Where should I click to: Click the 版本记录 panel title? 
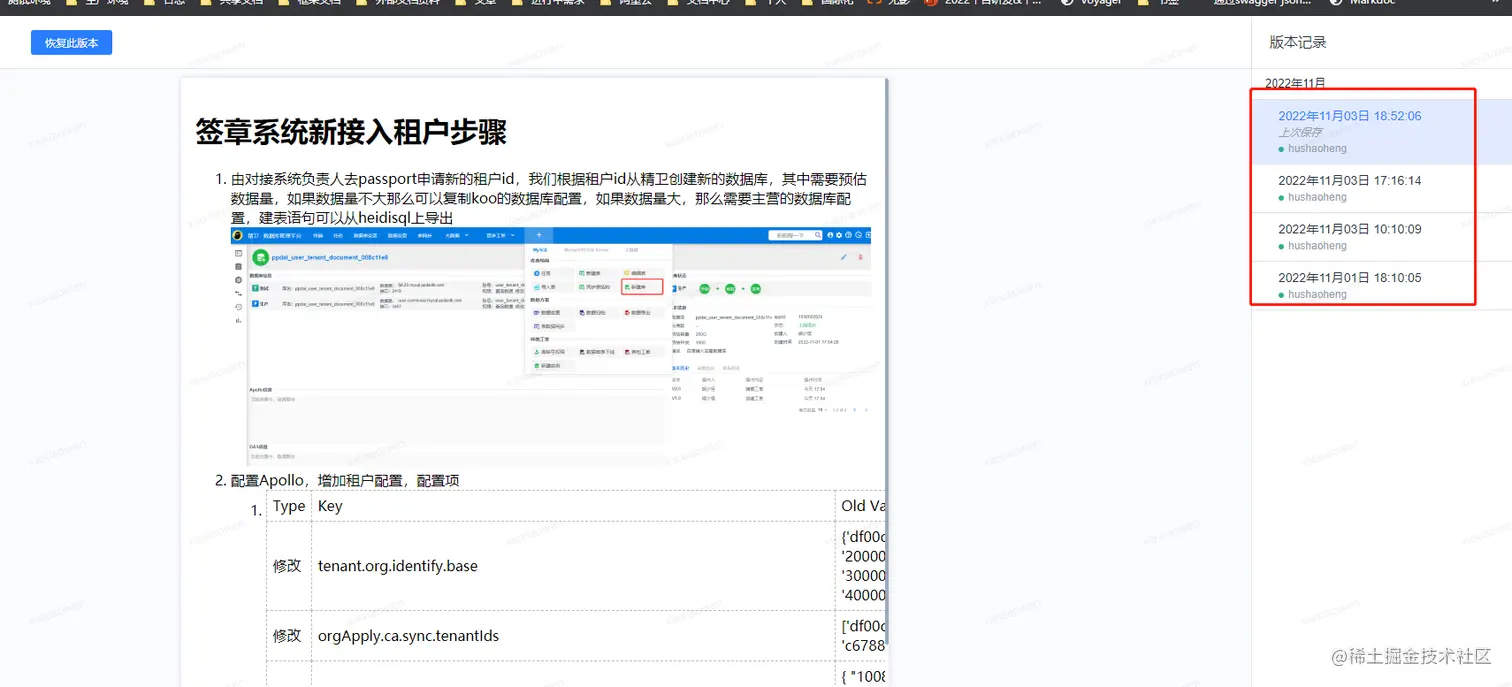[1298, 42]
